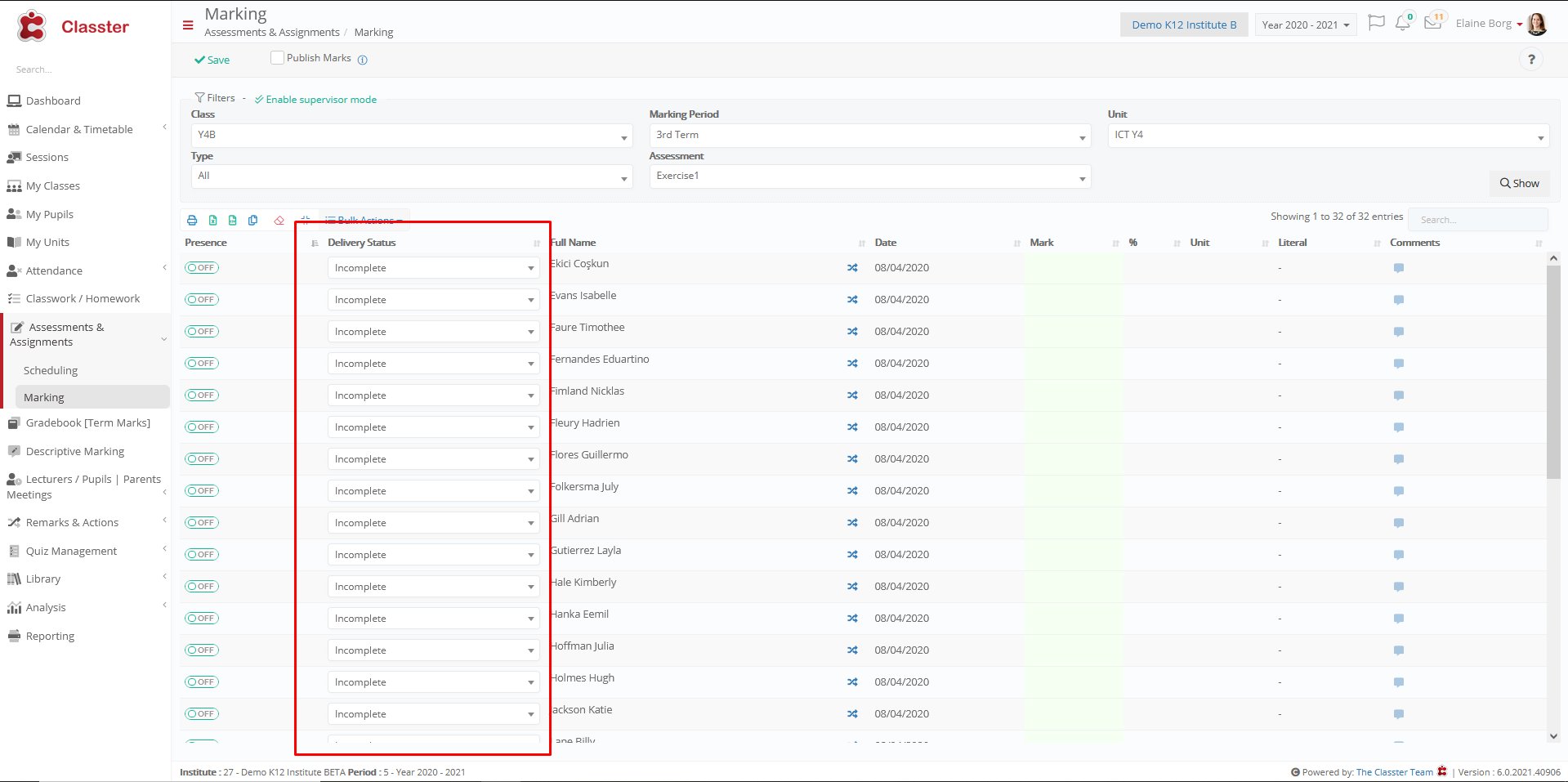1568x782 pixels.
Task: Toggle presence switch for Fleury Hadrien
Action: click(x=202, y=427)
